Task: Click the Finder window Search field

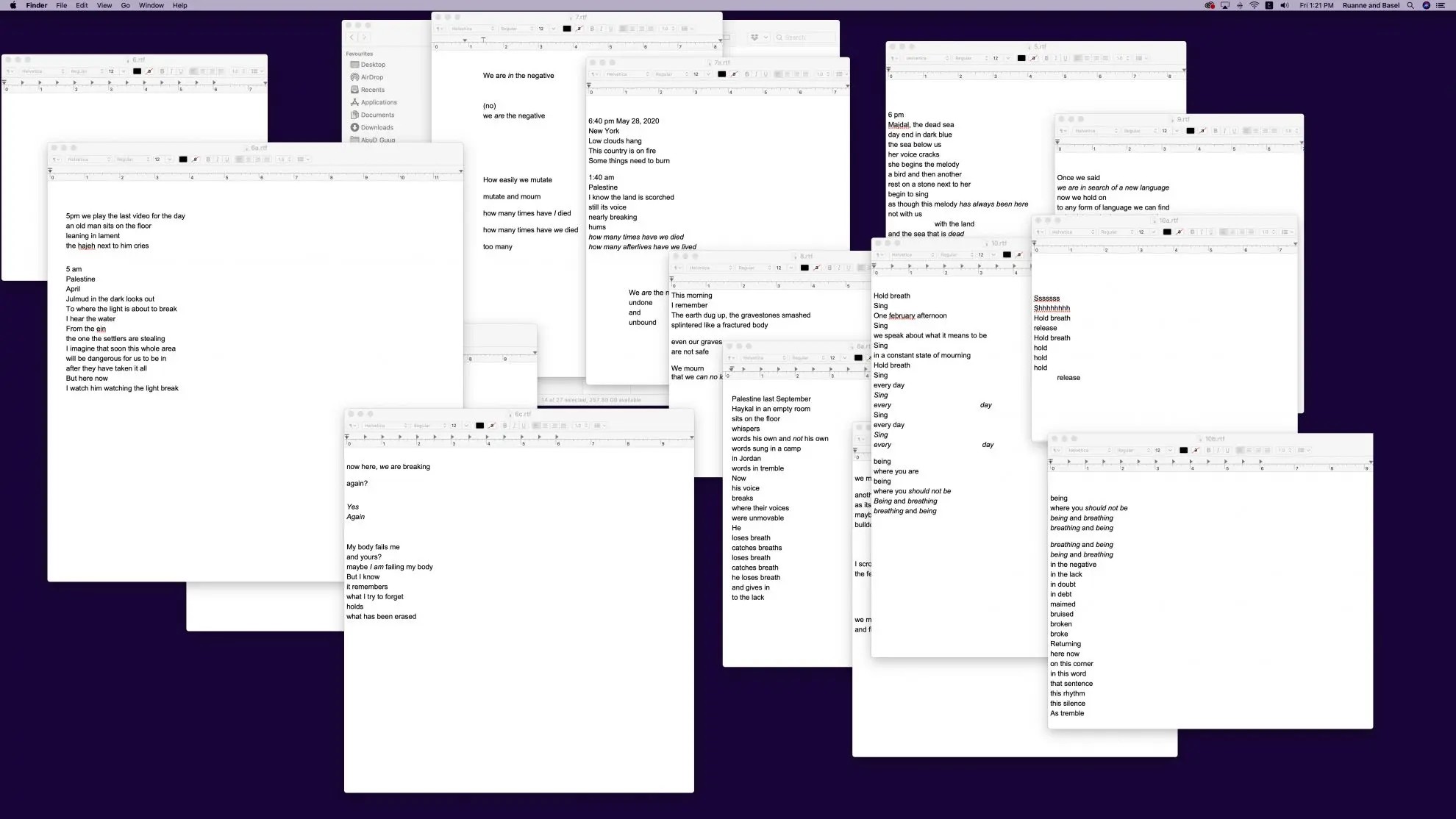Action: [x=805, y=37]
